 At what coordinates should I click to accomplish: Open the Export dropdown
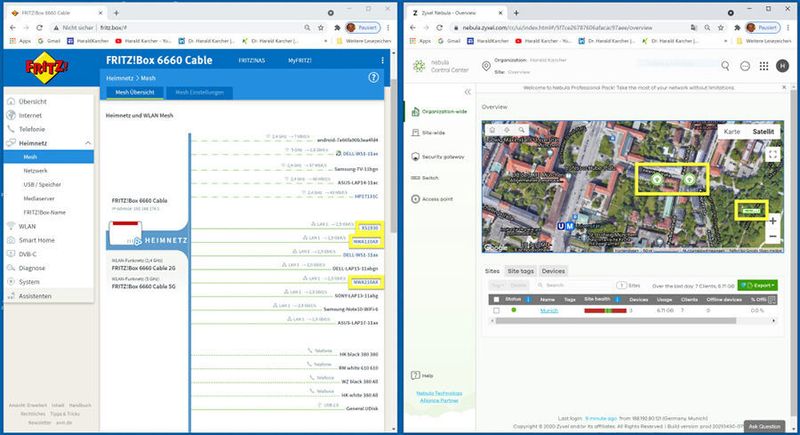click(758, 286)
